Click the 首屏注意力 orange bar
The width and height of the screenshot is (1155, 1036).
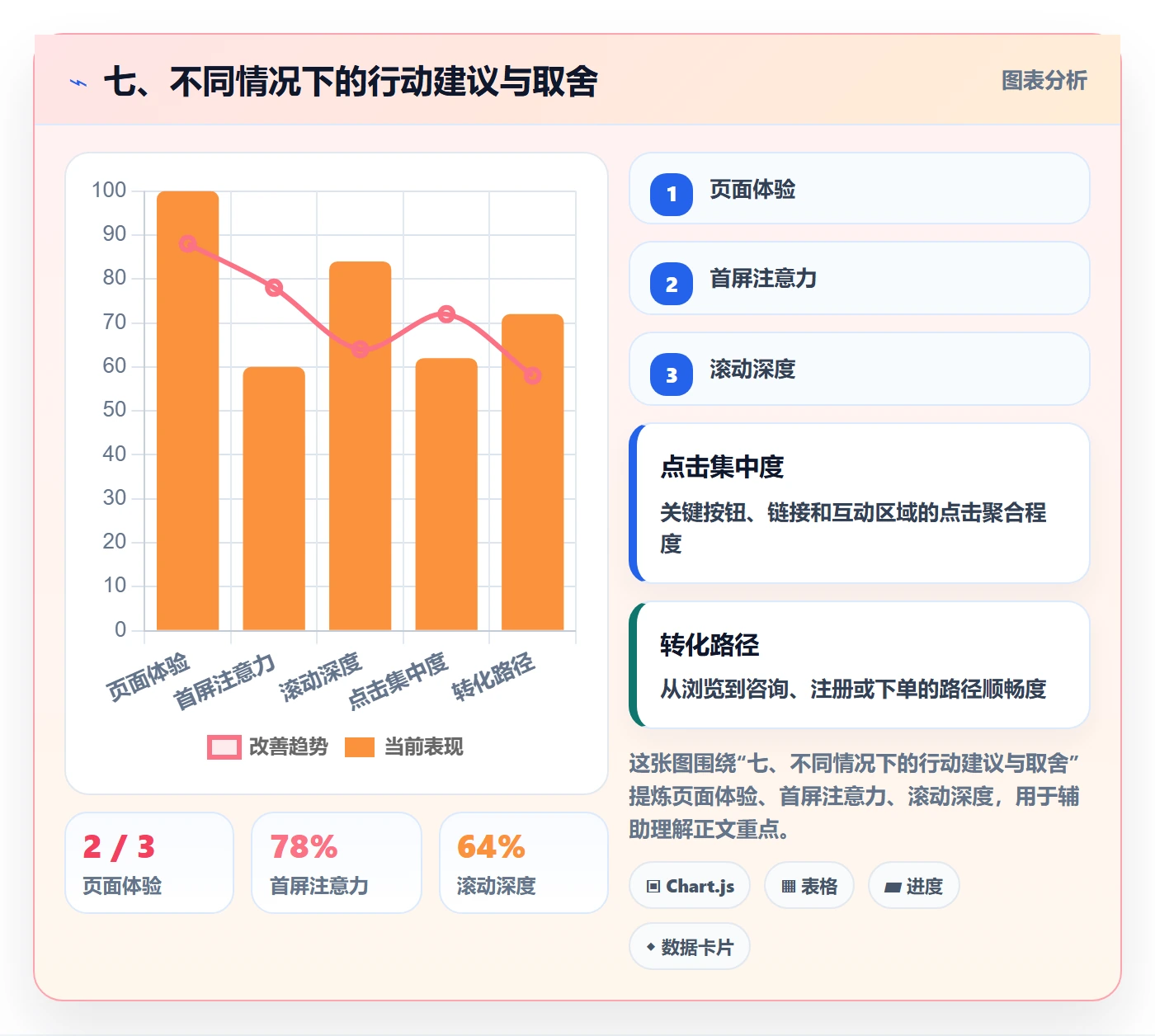274,499
